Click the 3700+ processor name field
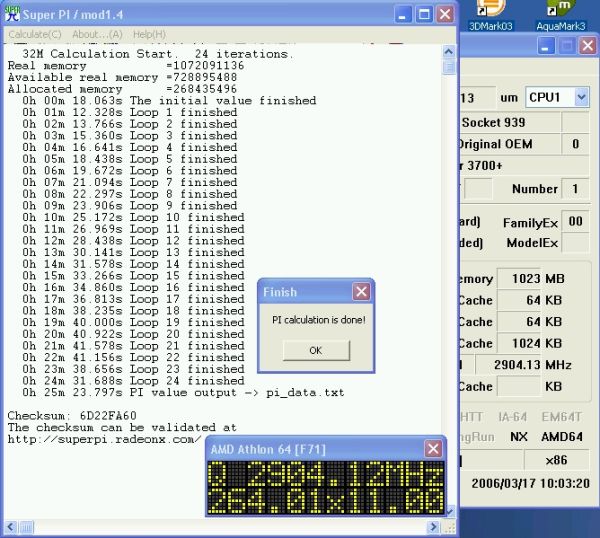Viewport: 600px width, 538px height. 524,166
